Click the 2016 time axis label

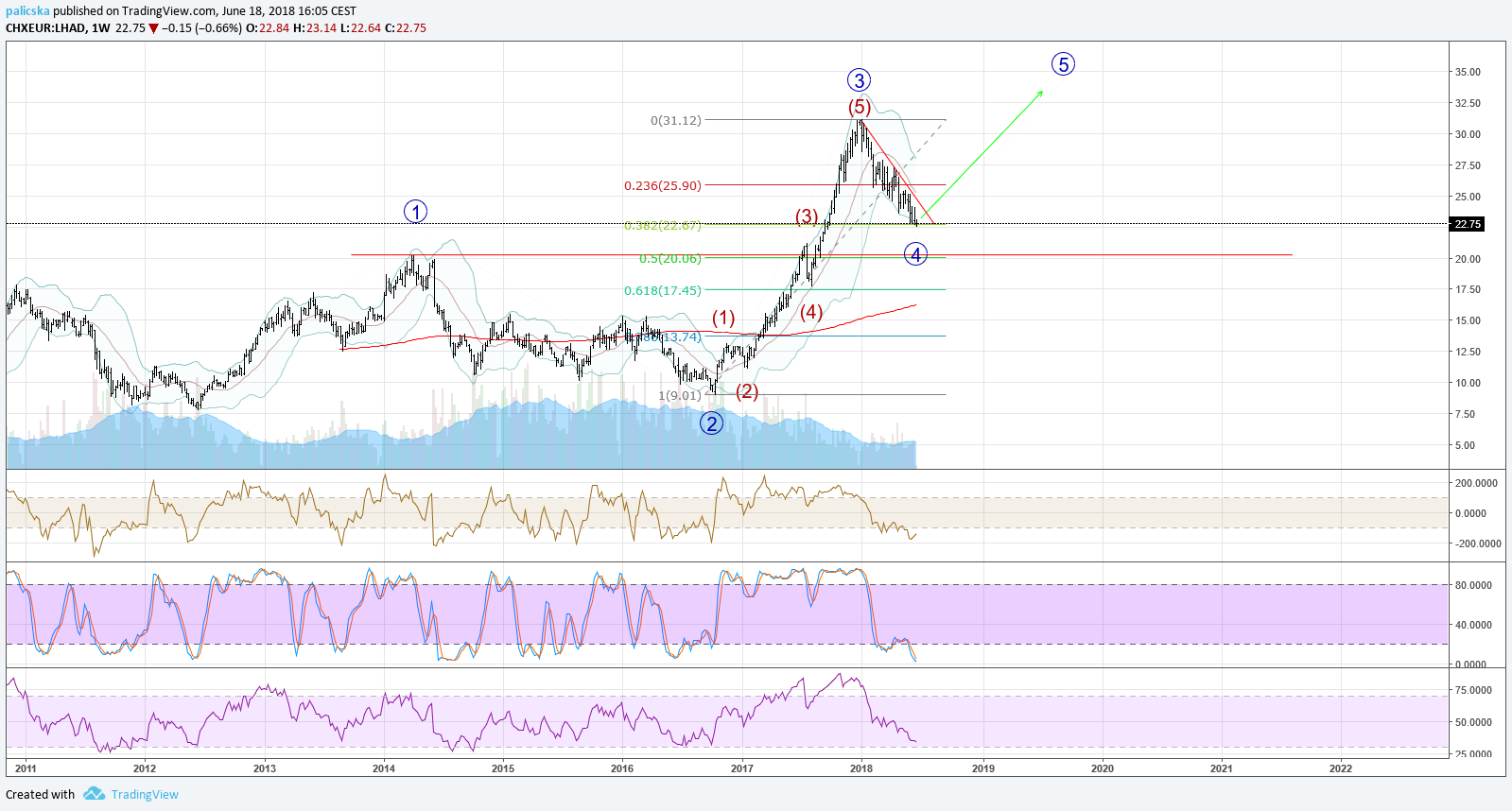tap(622, 768)
